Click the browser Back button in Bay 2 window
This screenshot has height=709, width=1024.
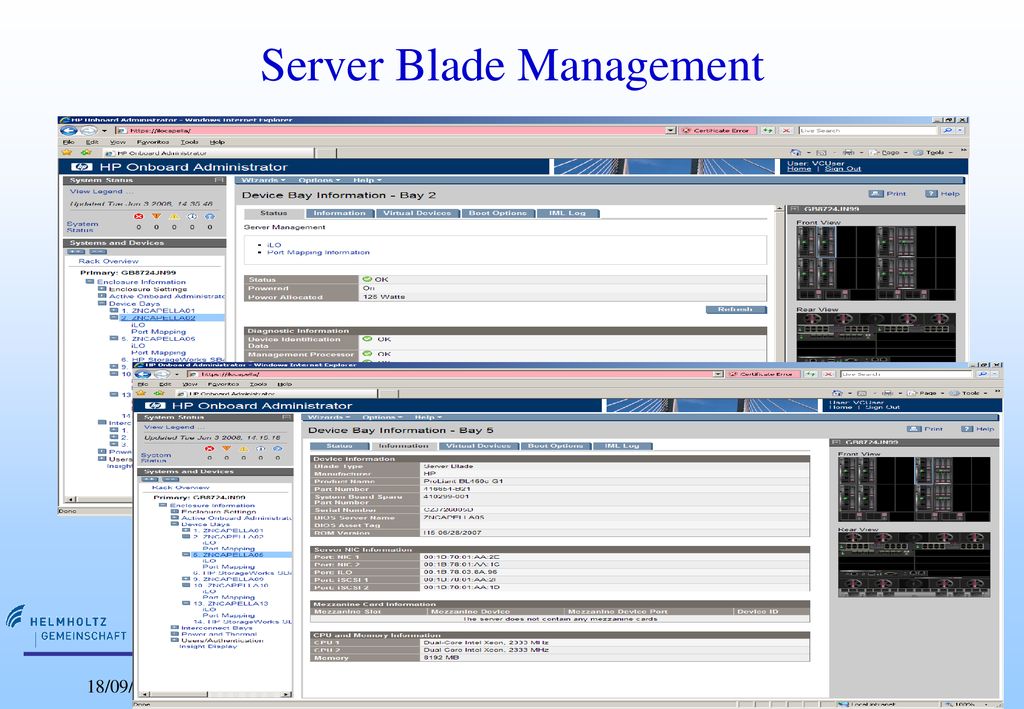69,131
